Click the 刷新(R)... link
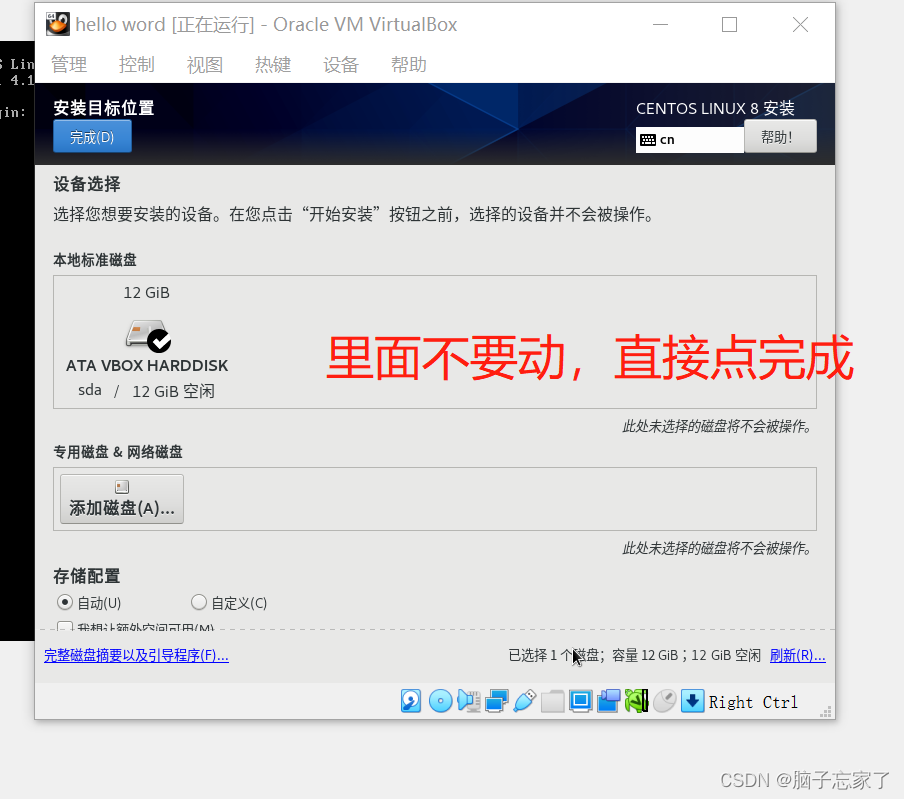Viewport: 904px width, 799px height. tap(798, 655)
